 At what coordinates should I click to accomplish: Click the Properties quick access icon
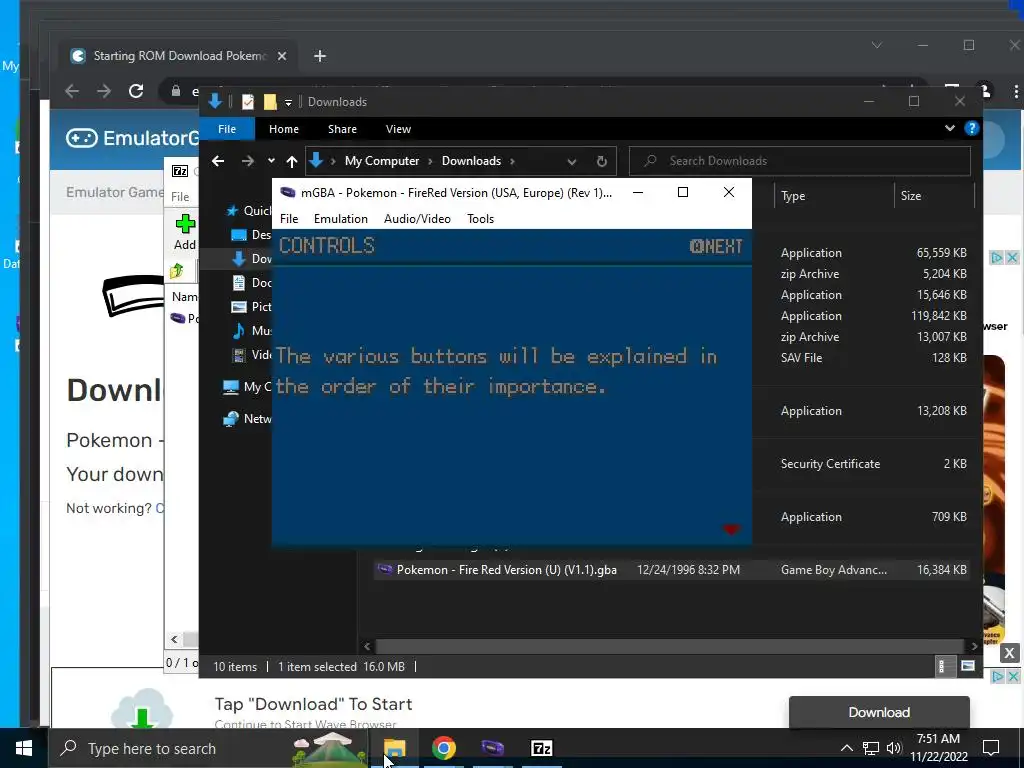[x=248, y=102]
